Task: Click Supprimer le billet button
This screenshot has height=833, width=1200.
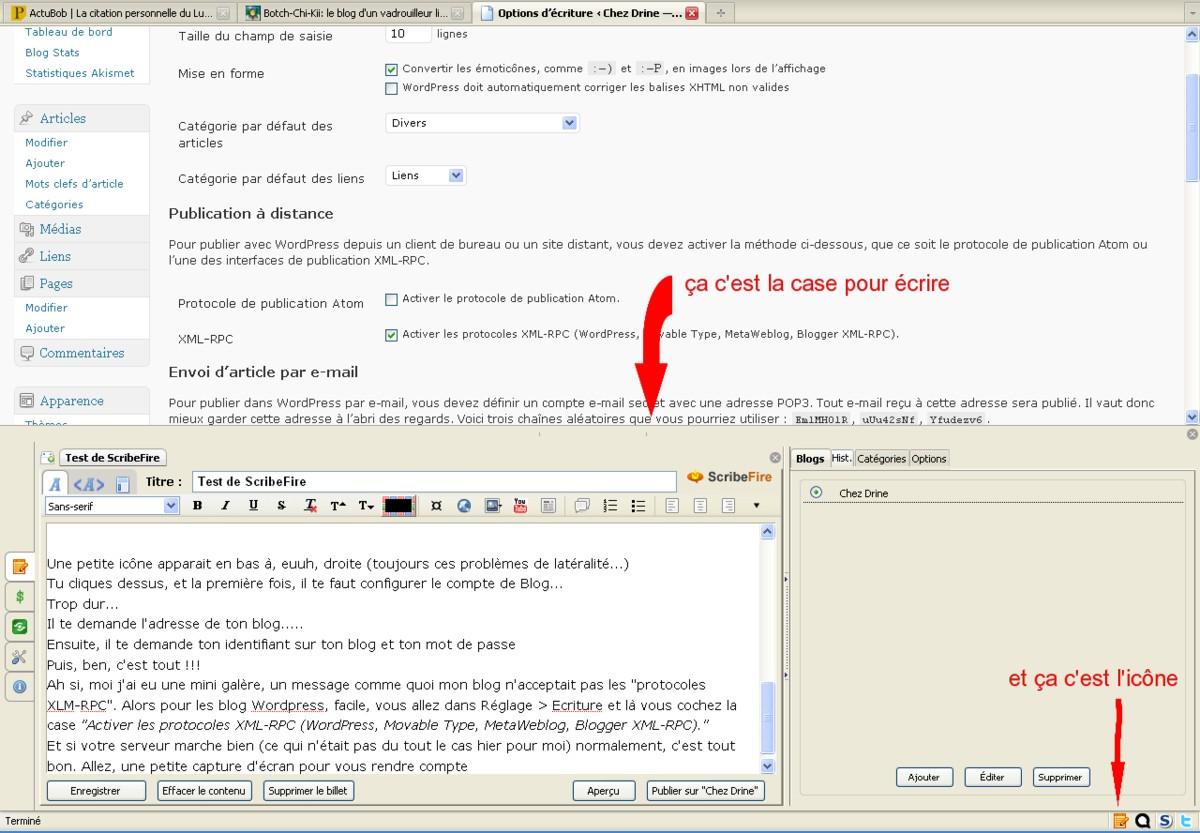Action: (x=309, y=791)
